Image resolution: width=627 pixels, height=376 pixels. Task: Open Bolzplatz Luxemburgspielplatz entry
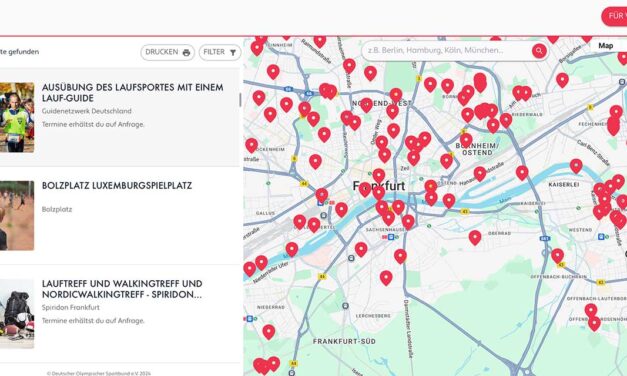pos(117,186)
